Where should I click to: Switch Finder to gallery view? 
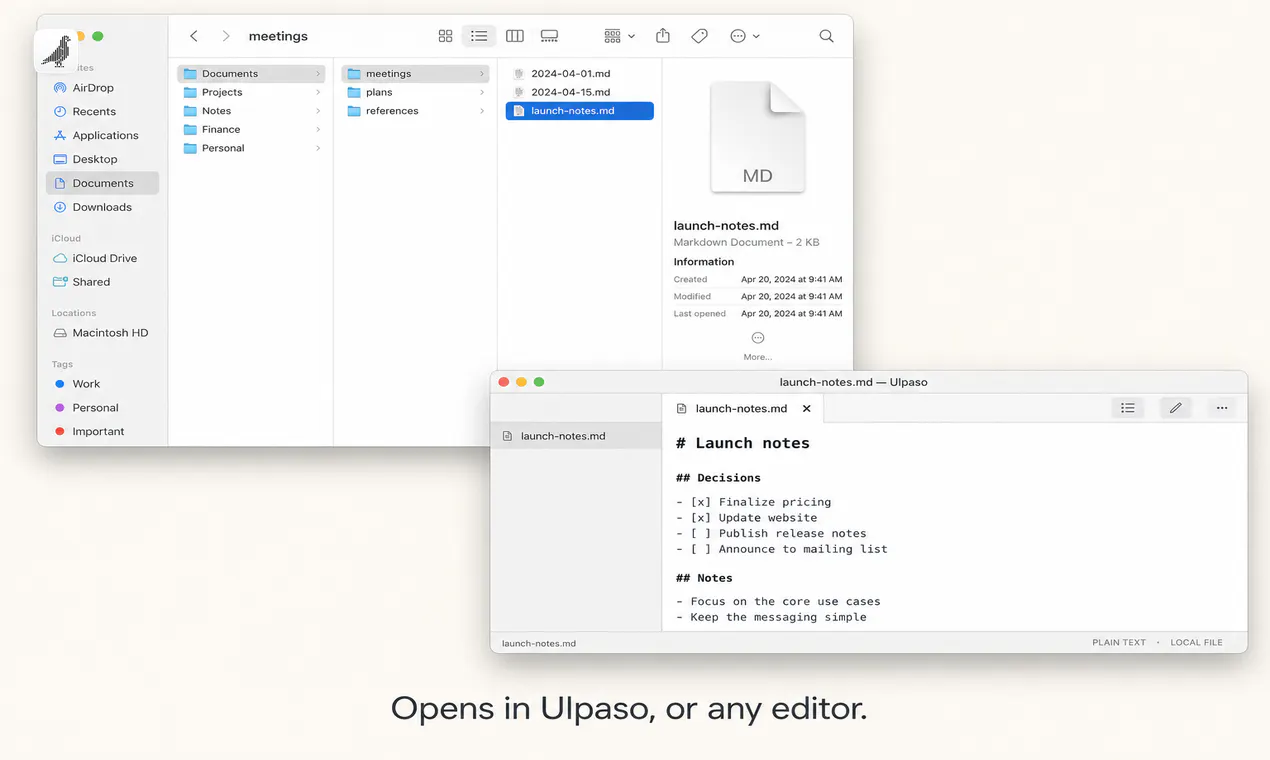(549, 36)
